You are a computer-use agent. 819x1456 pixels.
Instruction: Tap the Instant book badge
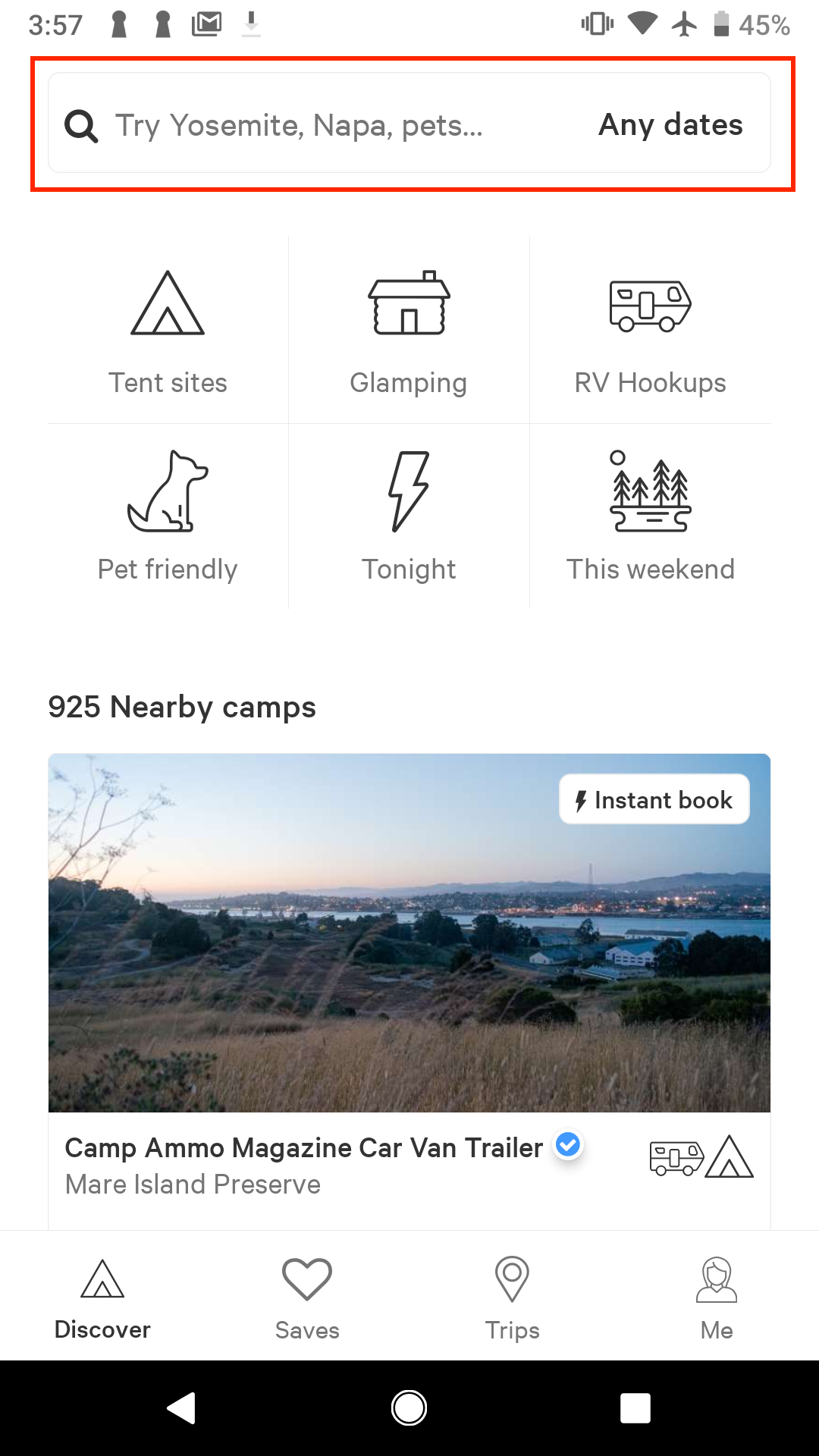(x=654, y=799)
